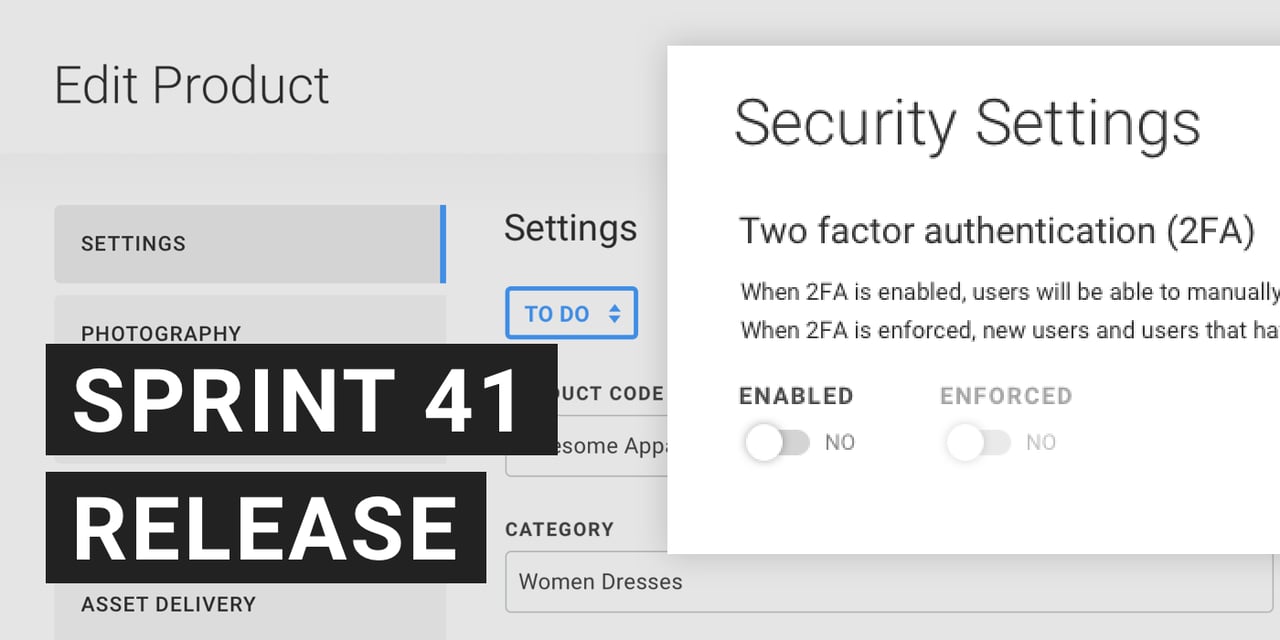Click the up-down arrows in TO DO selector
The image size is (1280, 640).
point(614,314)
